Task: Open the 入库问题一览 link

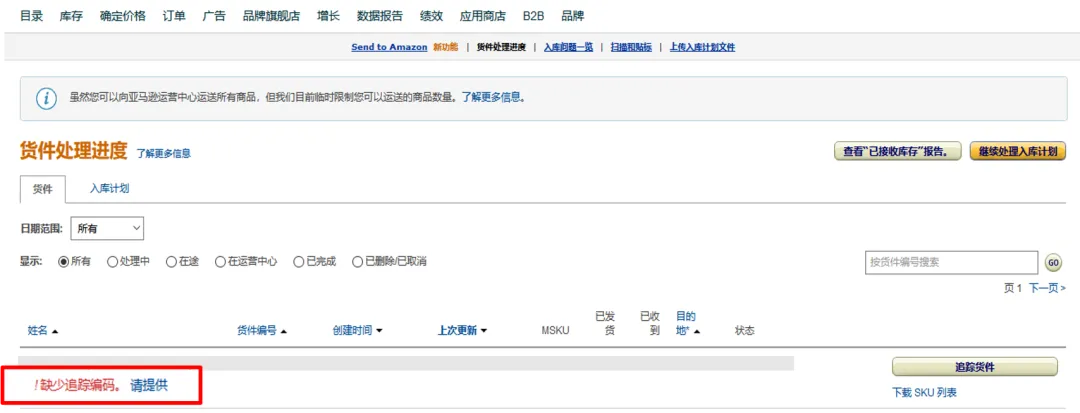Action: pyautogui.click(x=568, y=47)
